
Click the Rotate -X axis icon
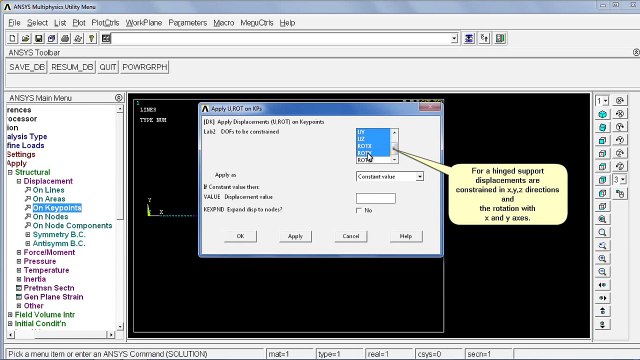point(620,114)
